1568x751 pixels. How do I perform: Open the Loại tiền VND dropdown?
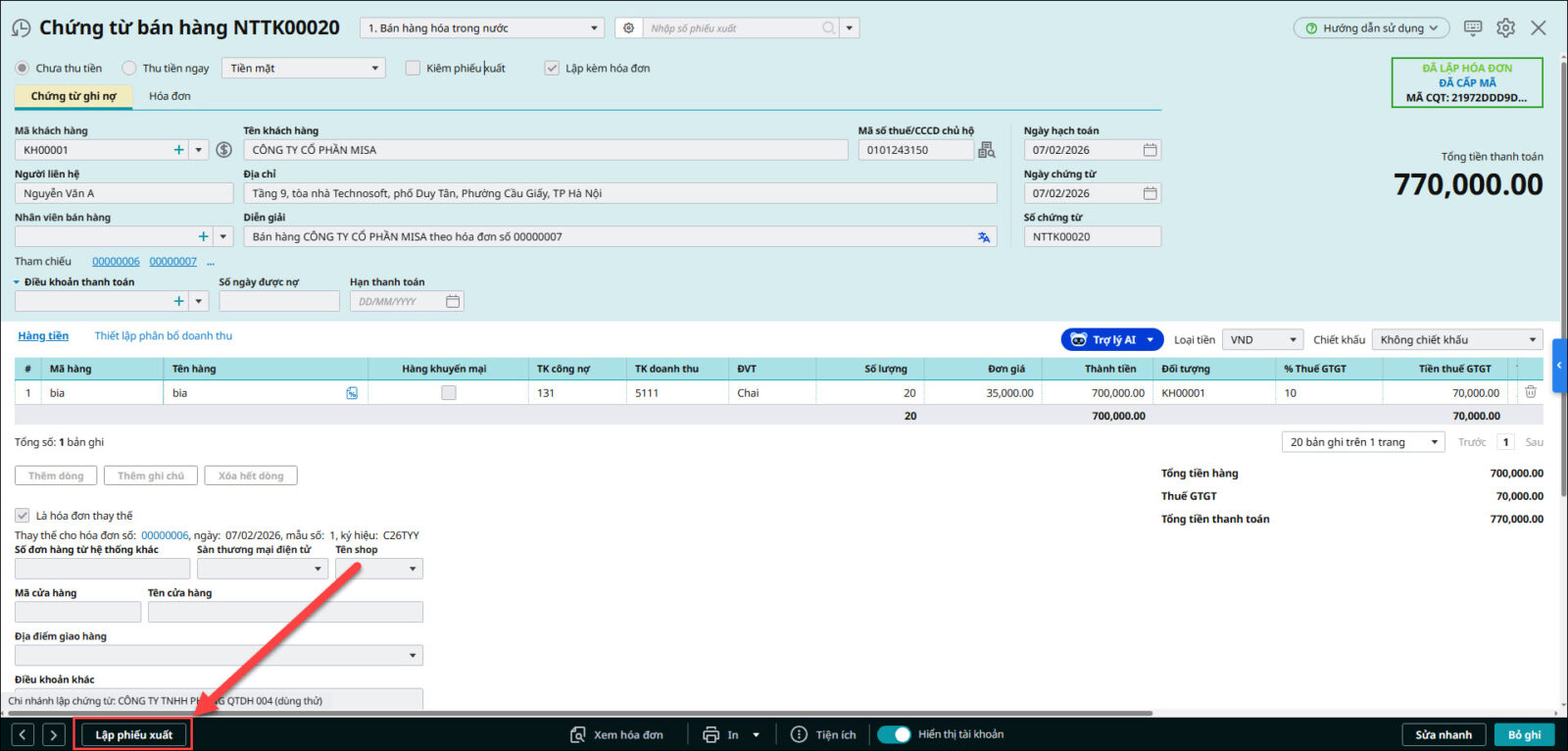point(1262,340)
